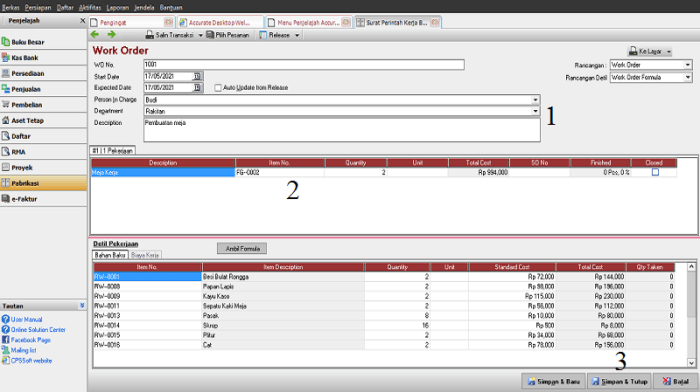Toggle Auto Update from Release checkbox
Viewport: 700px width, 392px height.
pos(218,88)
